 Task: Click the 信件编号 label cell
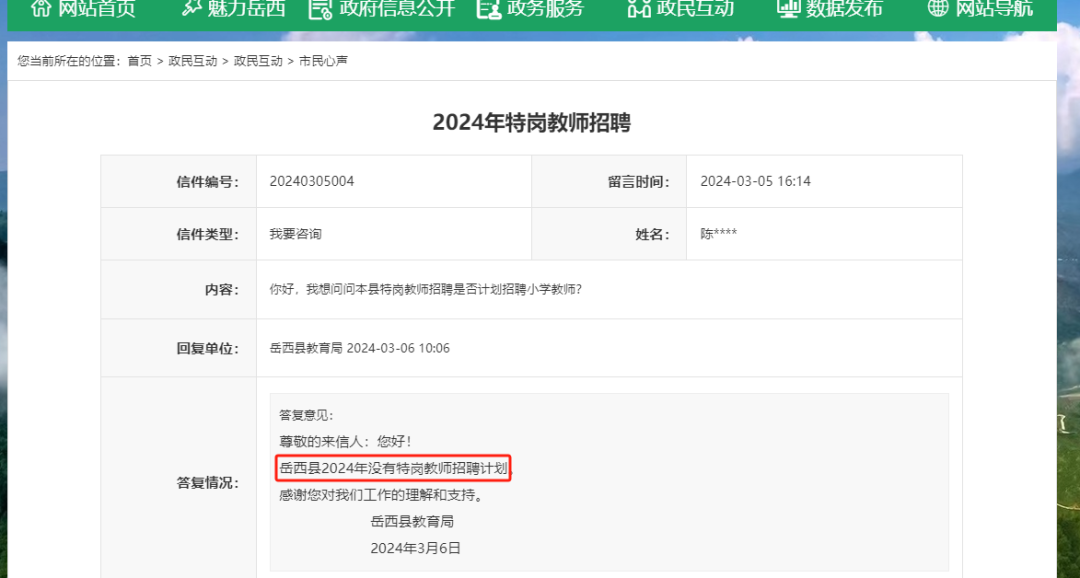point(179,182)
